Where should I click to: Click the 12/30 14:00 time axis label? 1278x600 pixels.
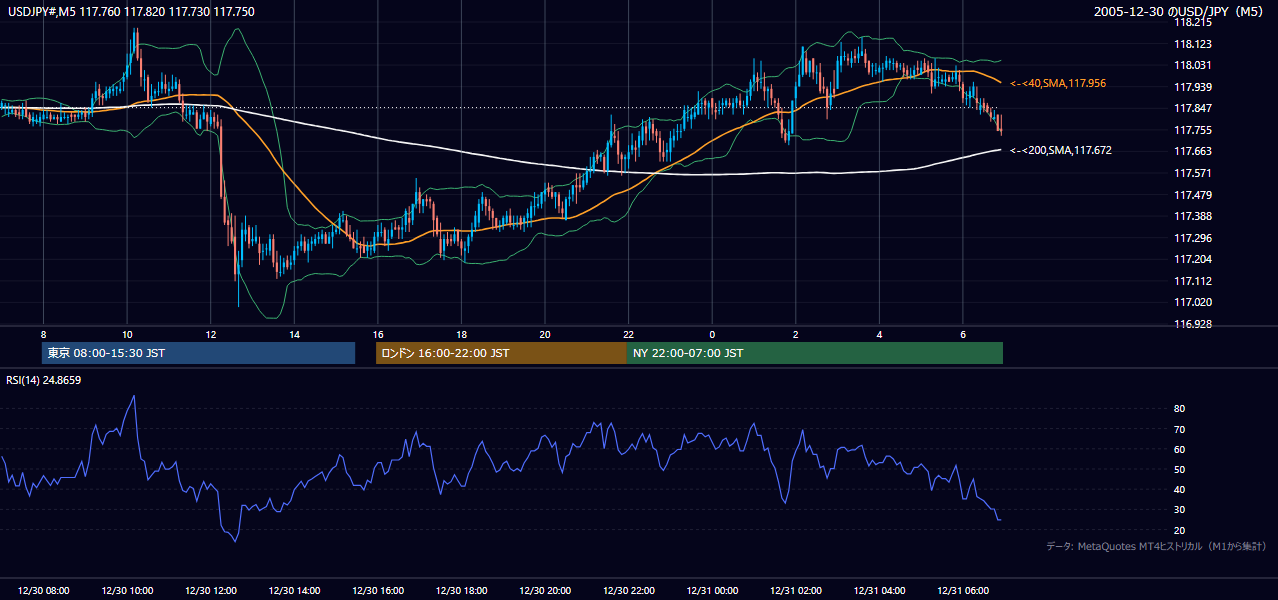pos(294,591)
